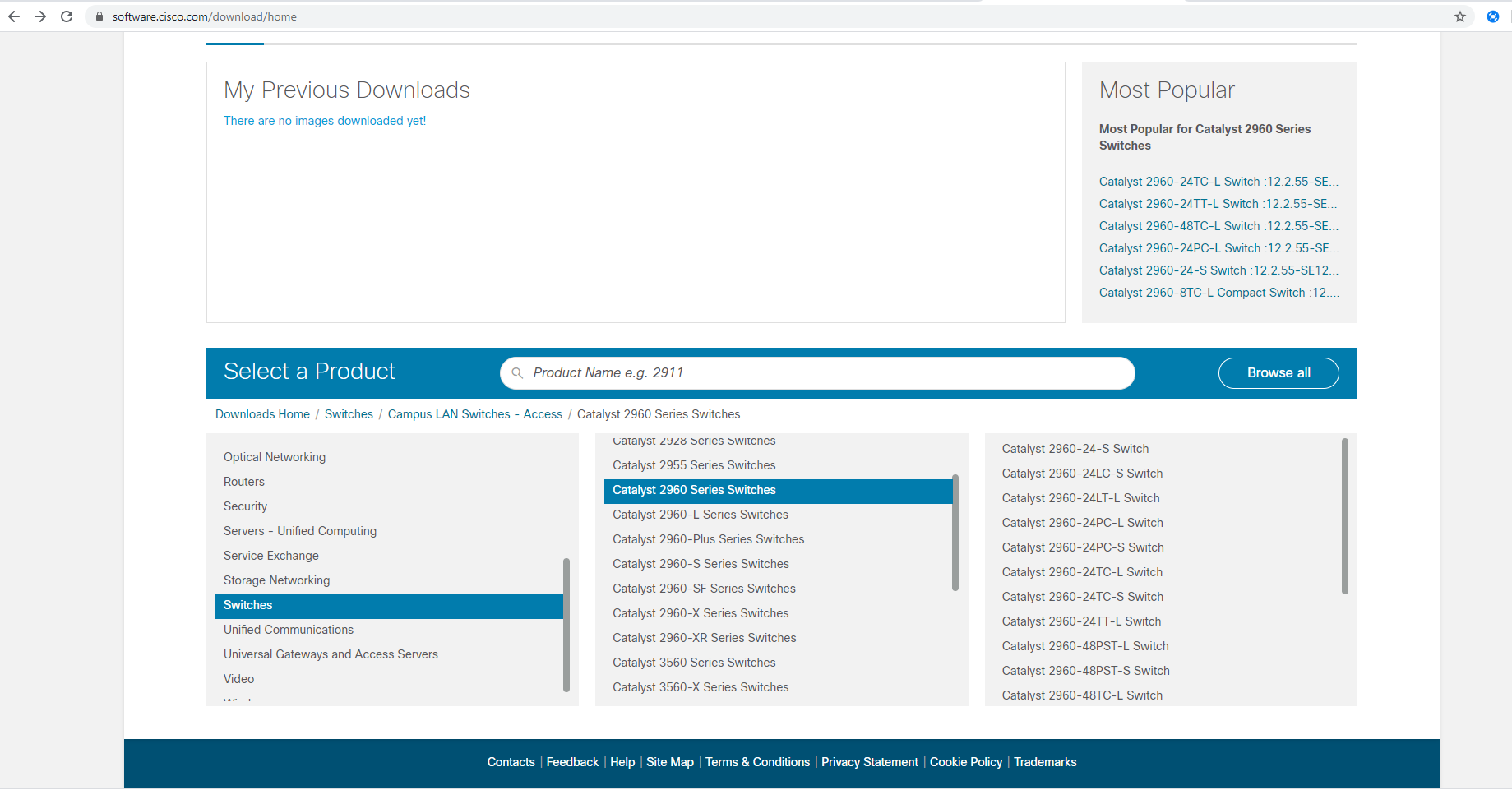1512x790 pixels.
Task: Bookmark this page with star icon
Action: coord(1460,16)
